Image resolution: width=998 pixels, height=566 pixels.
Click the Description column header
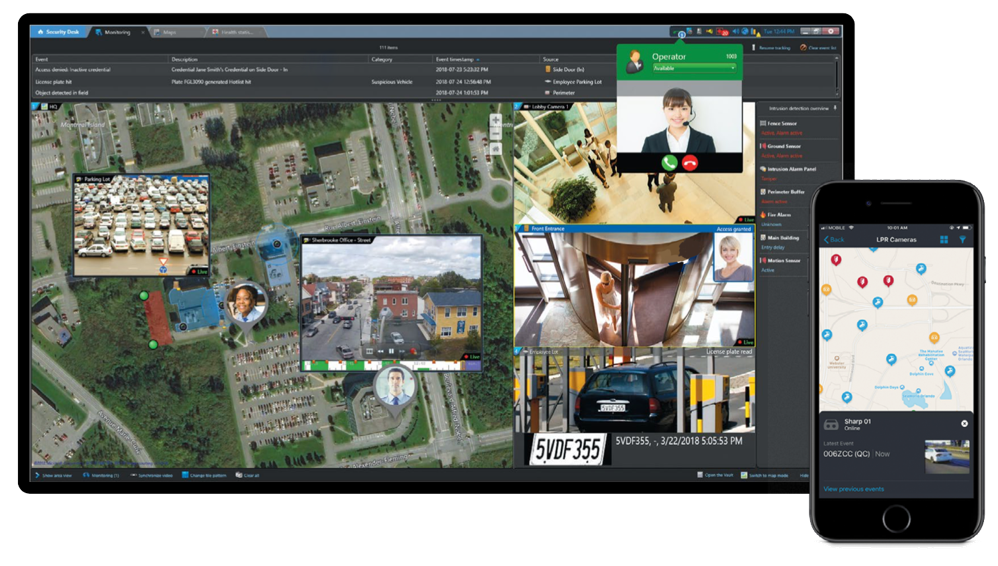point(185,59)
